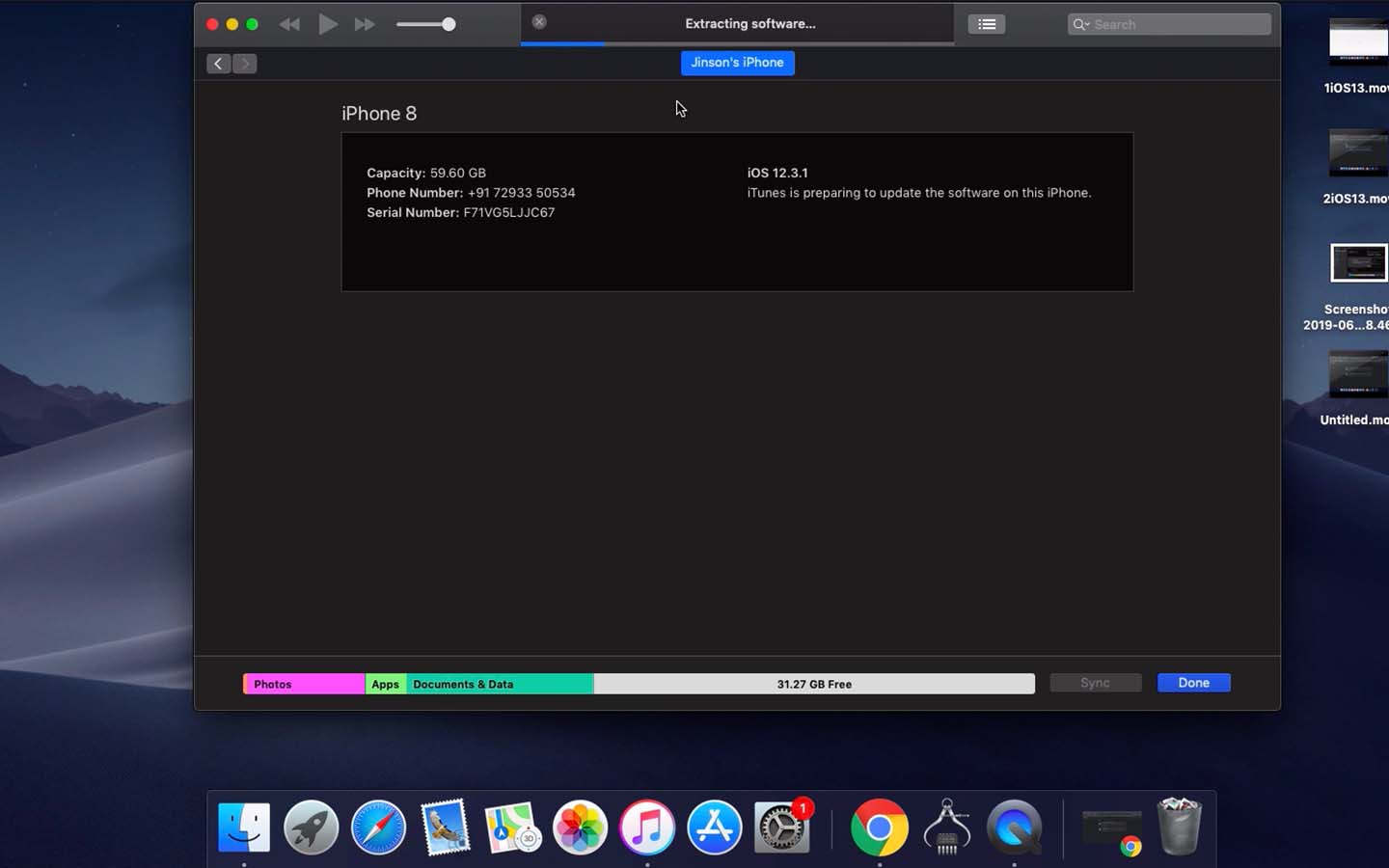The width and height of the screenshot is (1389, 868).
Task: Open System Information caliper icon in dock
Action: [x=947, y=827]
